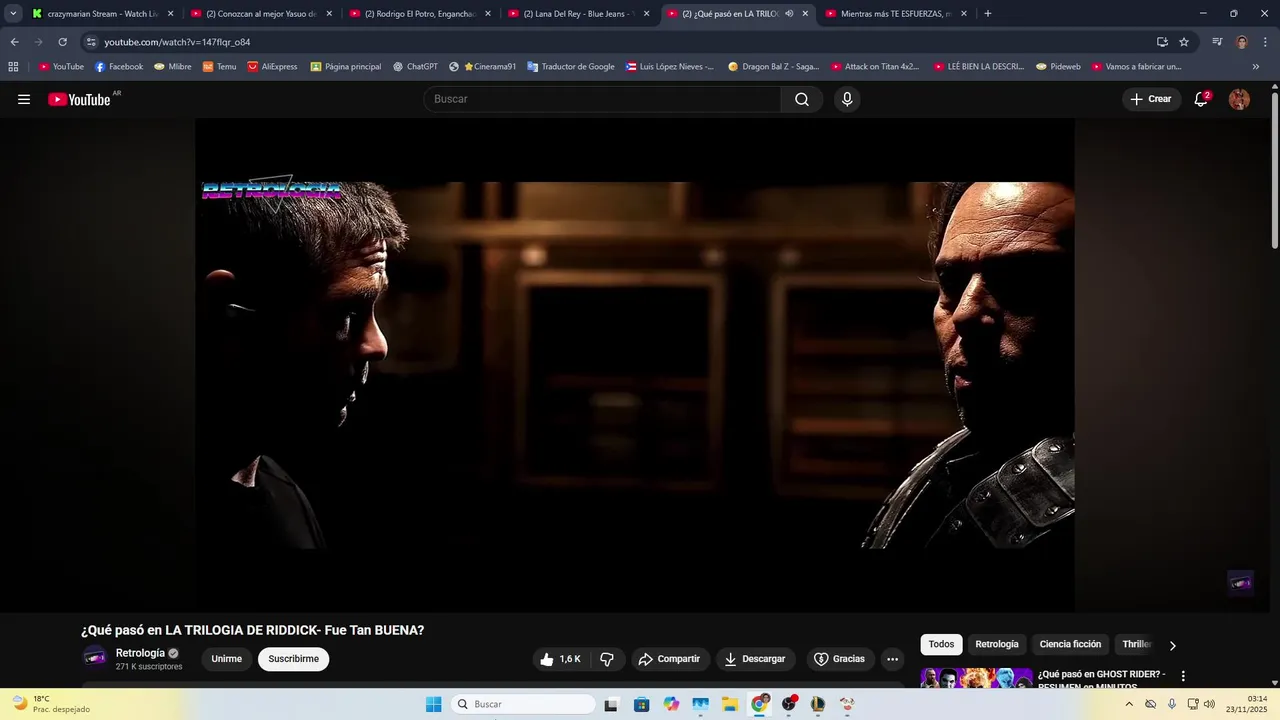Click the Windows taskbar search box

523,704
